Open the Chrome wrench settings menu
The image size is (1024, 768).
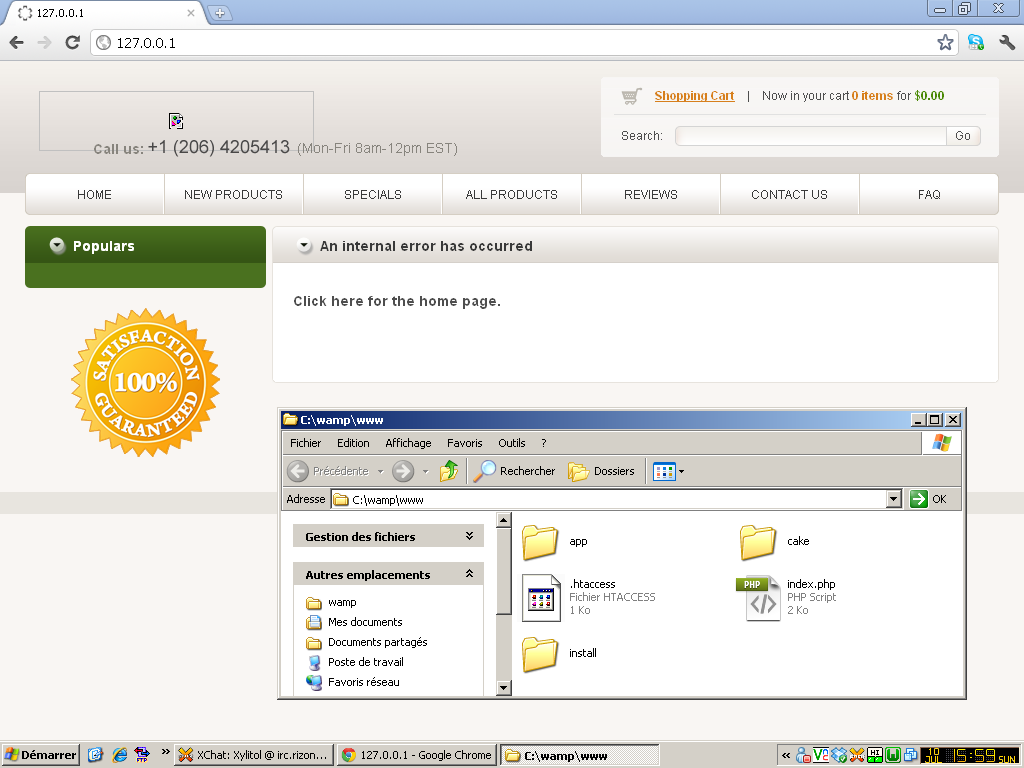click(1007, 42)
